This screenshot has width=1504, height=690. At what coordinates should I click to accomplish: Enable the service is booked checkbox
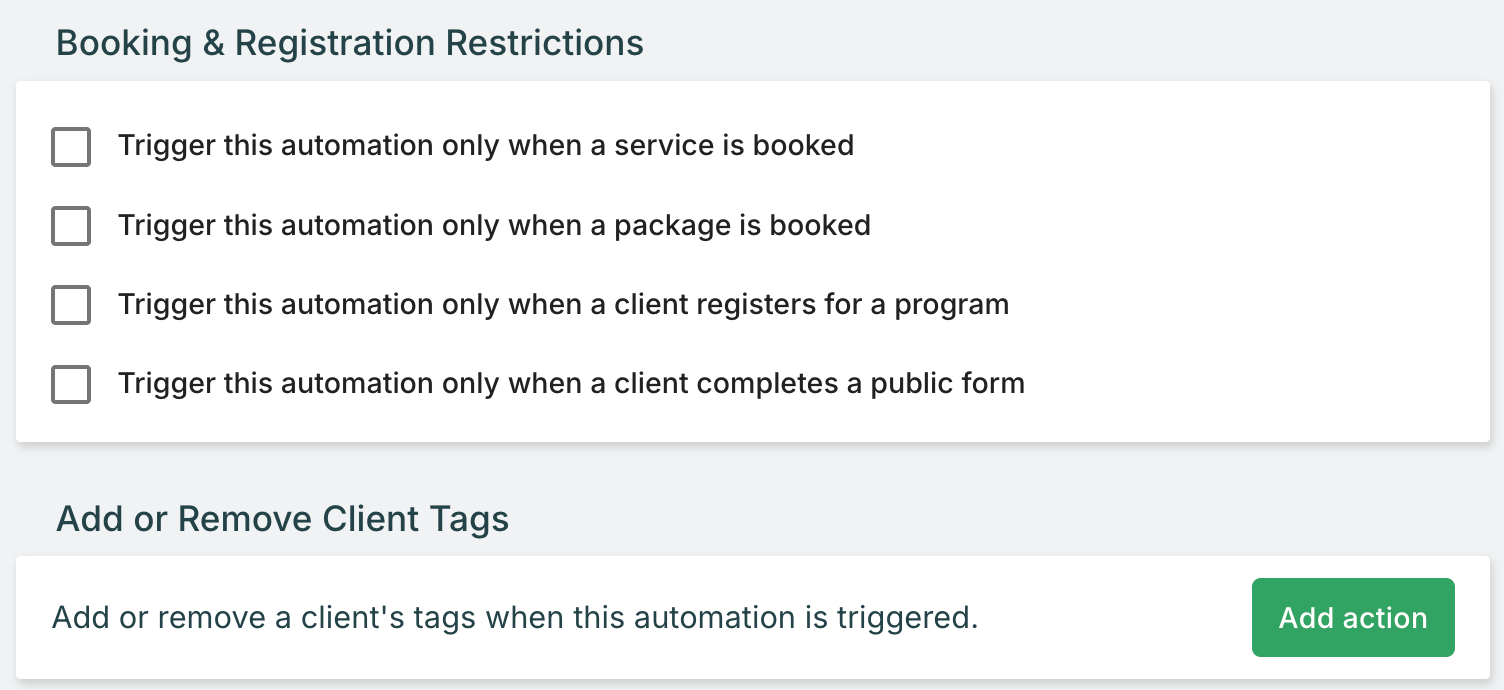[71, 147]
